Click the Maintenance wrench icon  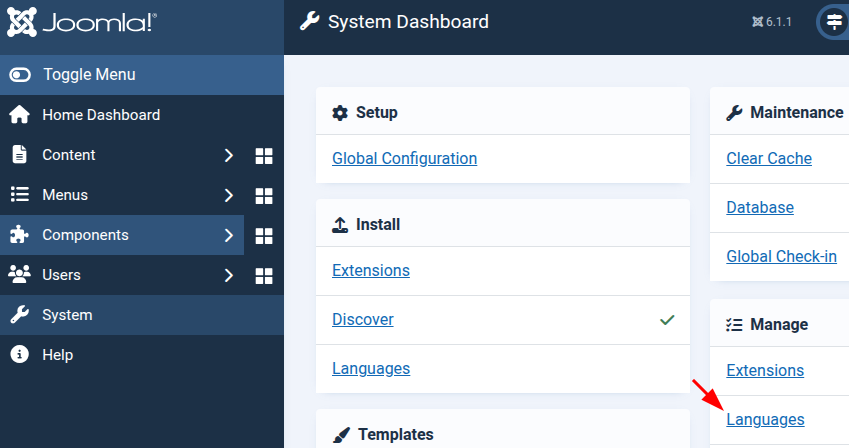734,113
